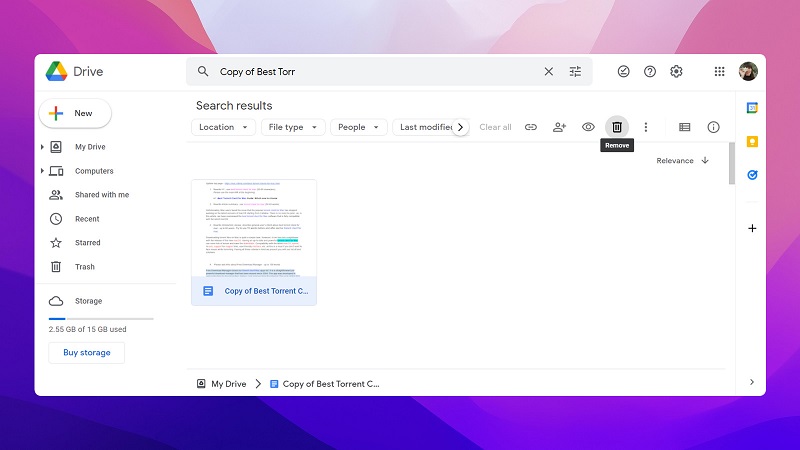
Task: Click the New button
Action: coord(75,113)
